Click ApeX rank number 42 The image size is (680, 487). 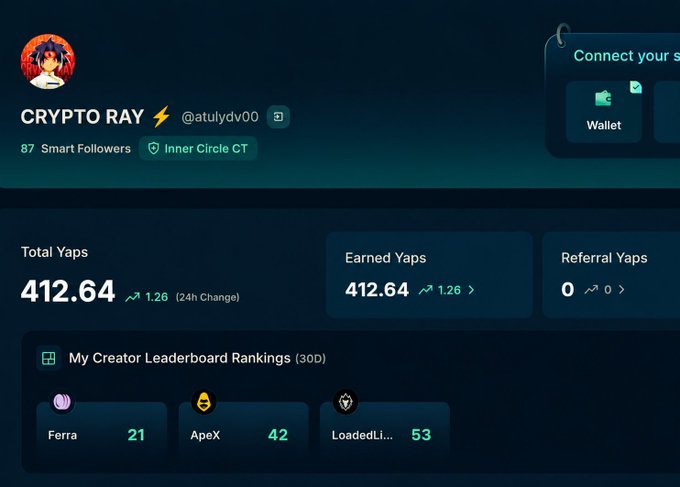[x=278, y=435]
